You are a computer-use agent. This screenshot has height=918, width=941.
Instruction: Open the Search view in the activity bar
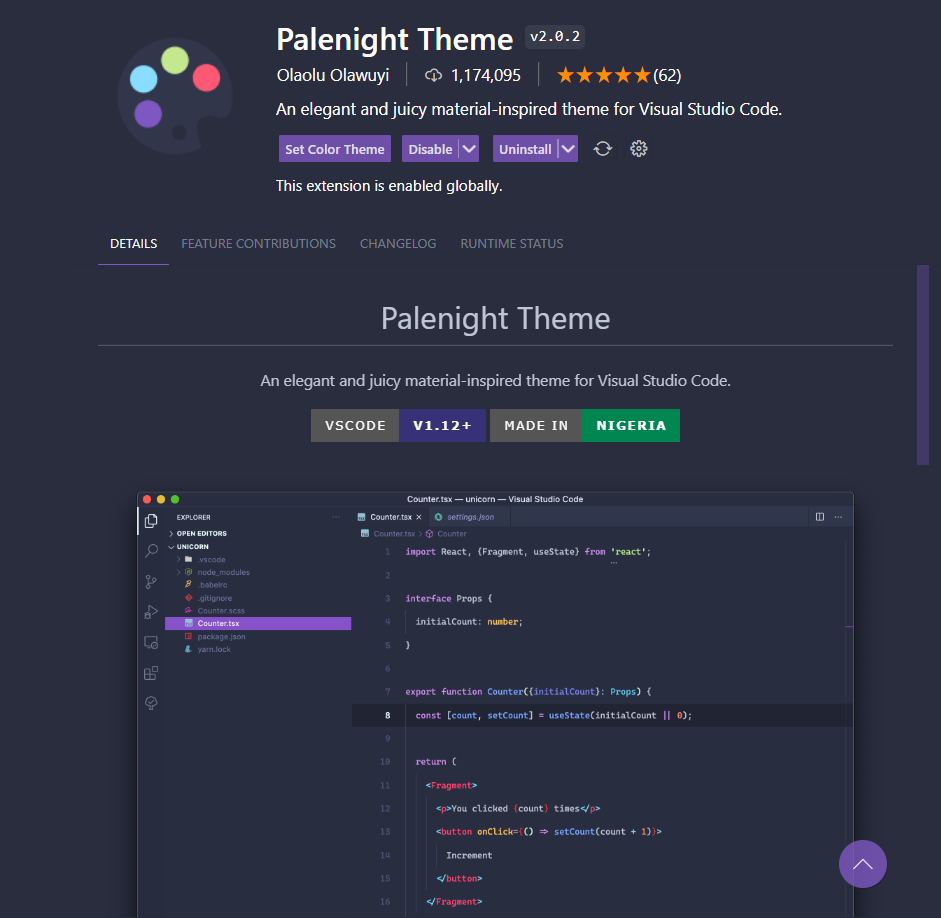click(x=150, y=551)
